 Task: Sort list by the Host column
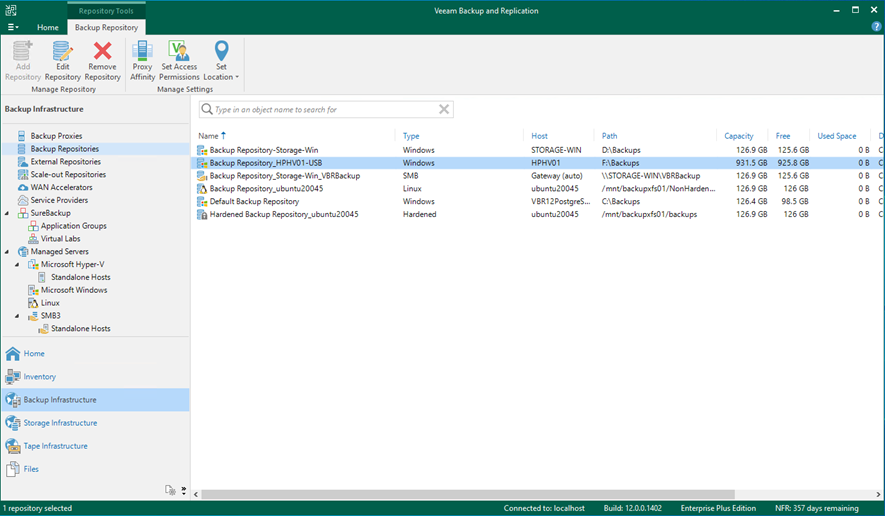click(539, 136)
